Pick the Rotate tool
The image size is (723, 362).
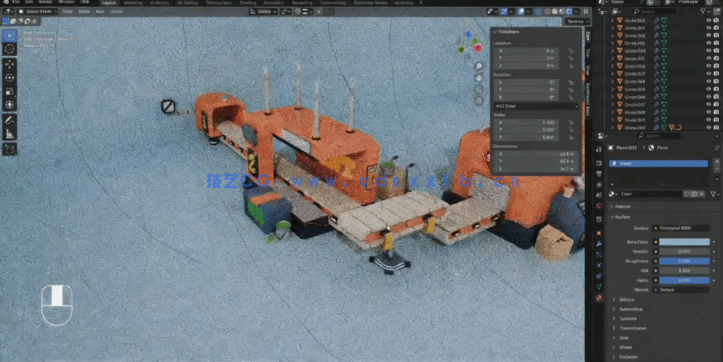click(10, 78)
